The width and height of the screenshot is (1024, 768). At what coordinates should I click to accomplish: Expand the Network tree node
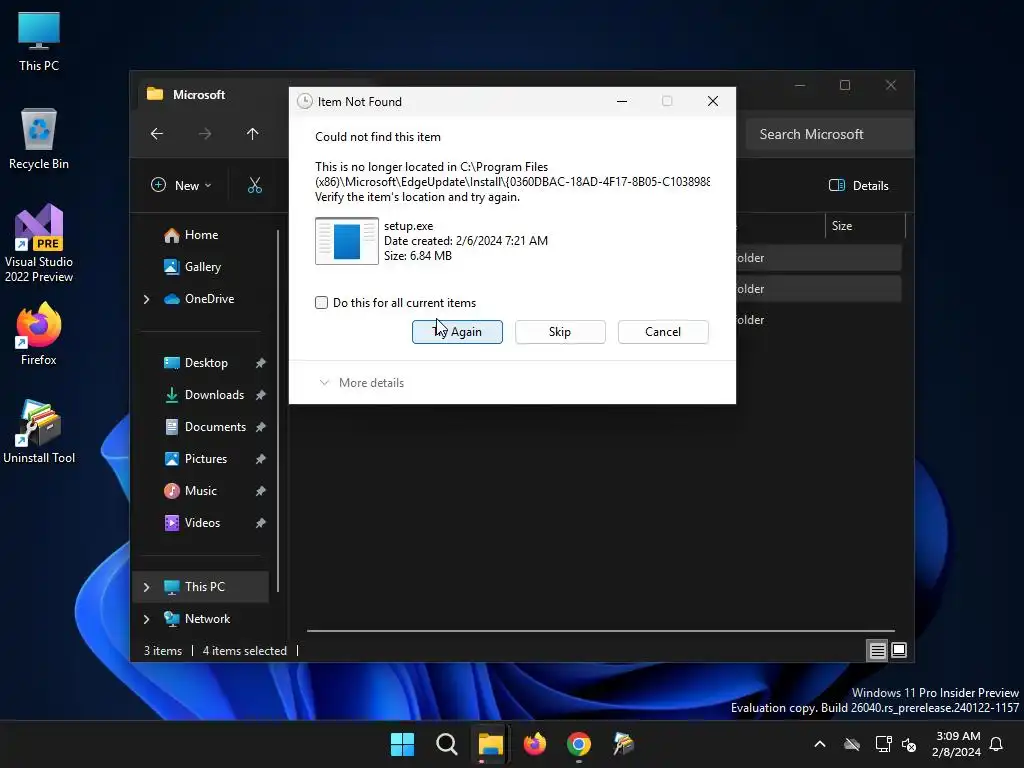point(146,619)
